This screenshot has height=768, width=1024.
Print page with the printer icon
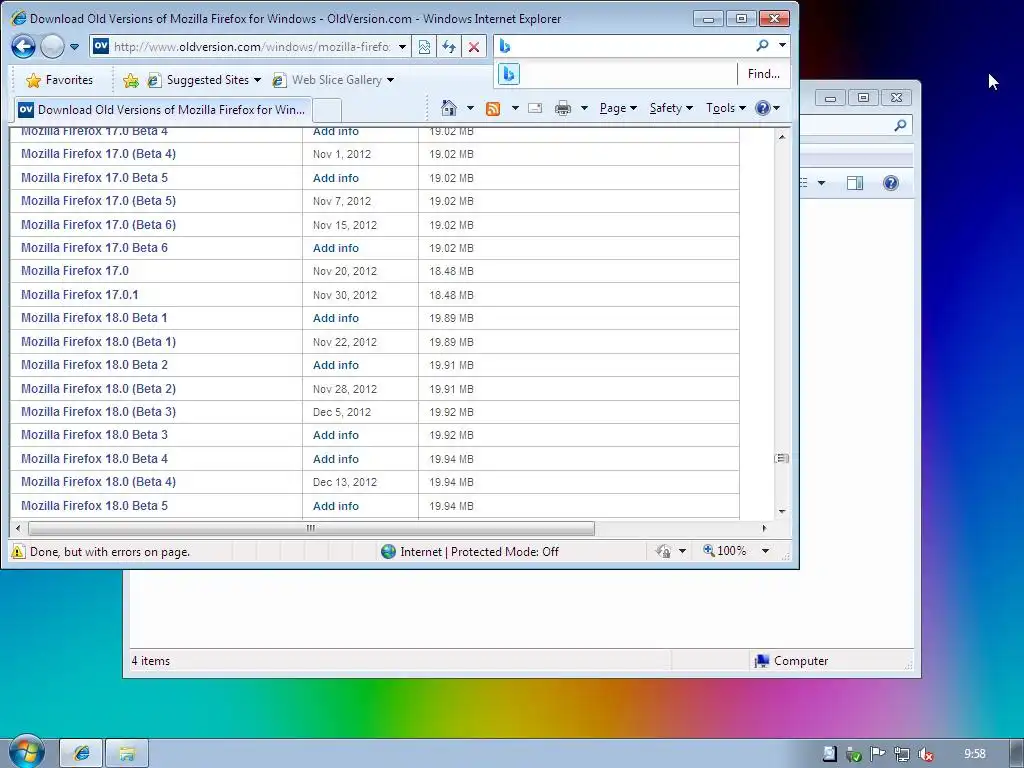point(562,108)
